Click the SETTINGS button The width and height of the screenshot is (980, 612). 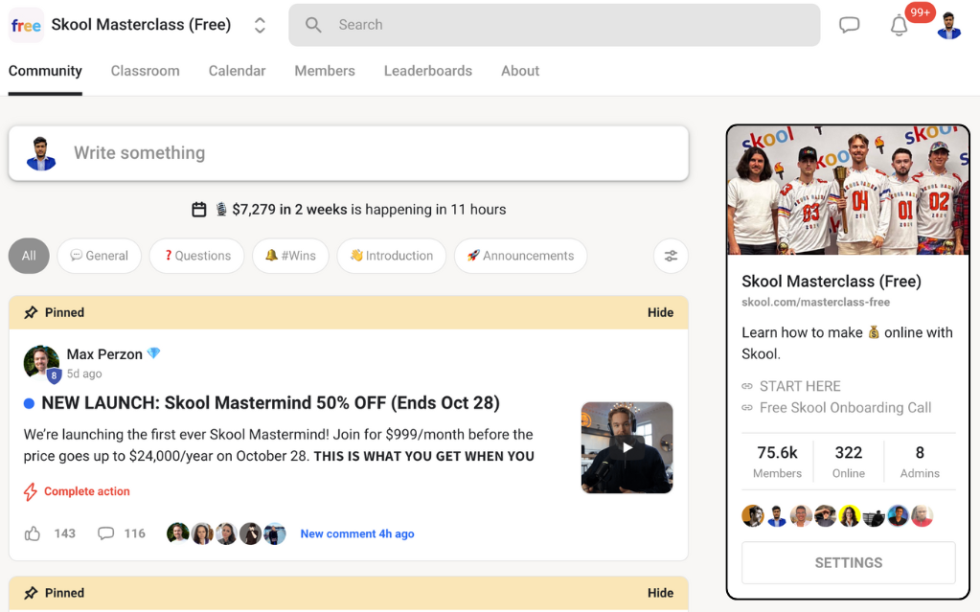[x=848, y=563]
